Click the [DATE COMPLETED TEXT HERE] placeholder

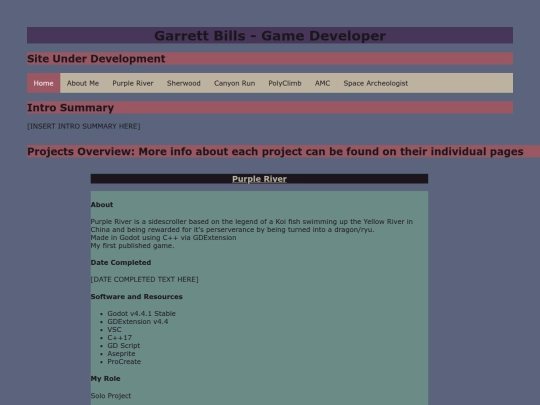click(x=145, y=279)
